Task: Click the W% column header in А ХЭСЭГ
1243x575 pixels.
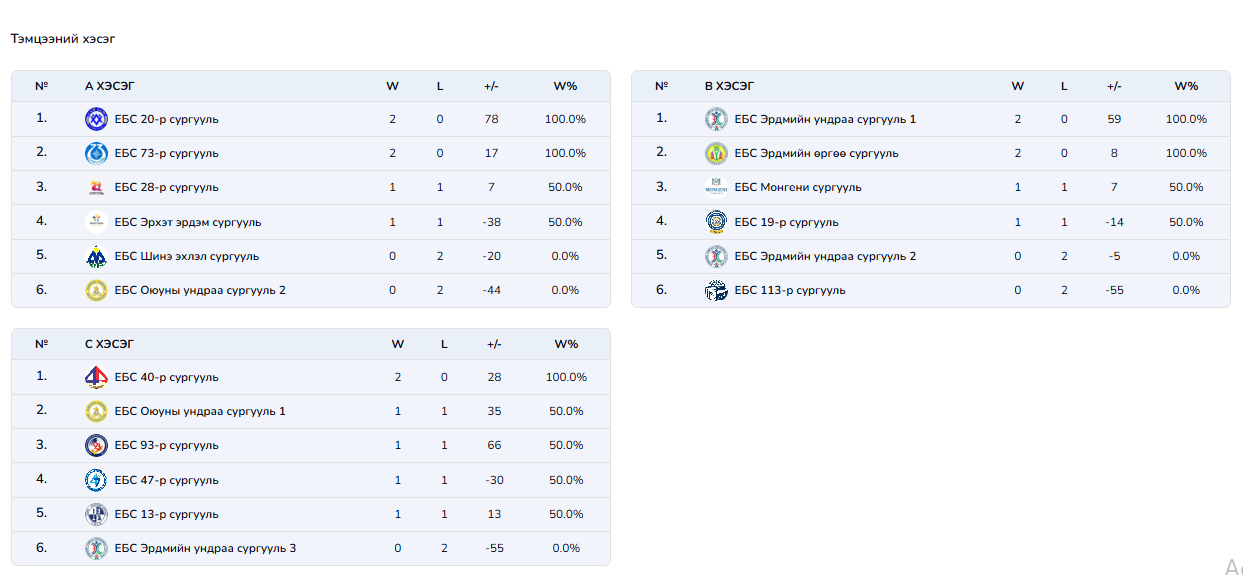Action: tap(565, 86)
